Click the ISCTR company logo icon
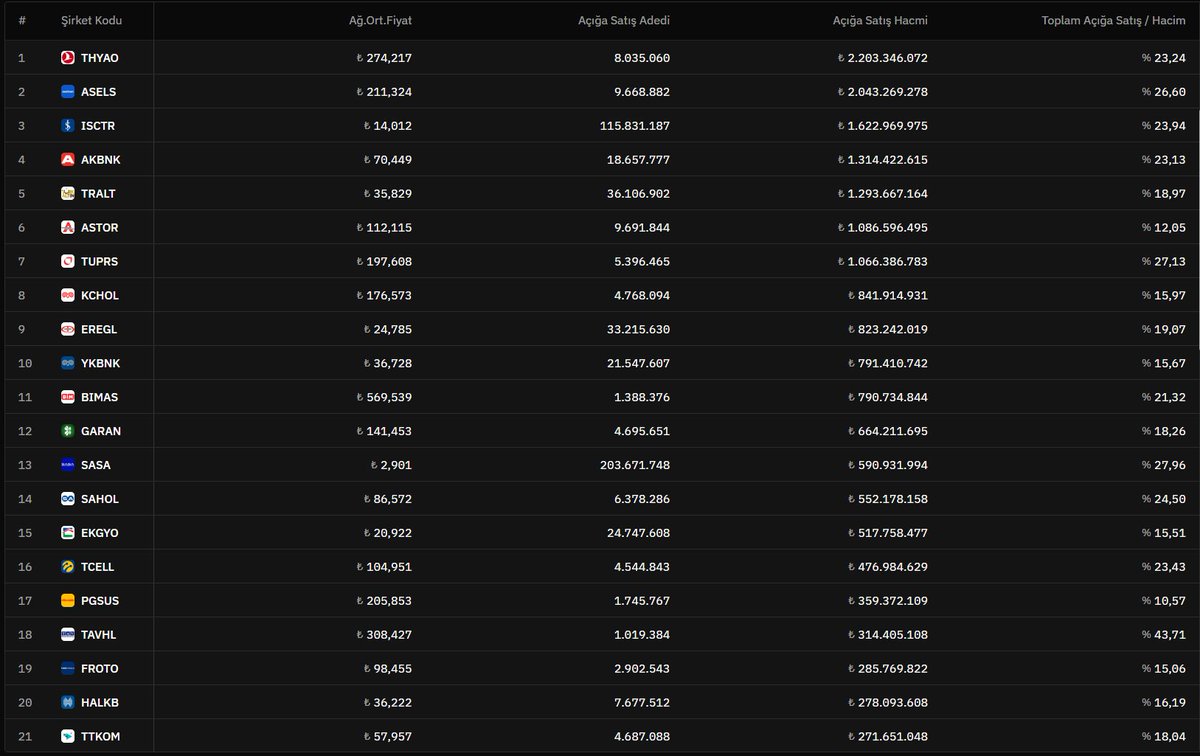 tap(68, 126)
